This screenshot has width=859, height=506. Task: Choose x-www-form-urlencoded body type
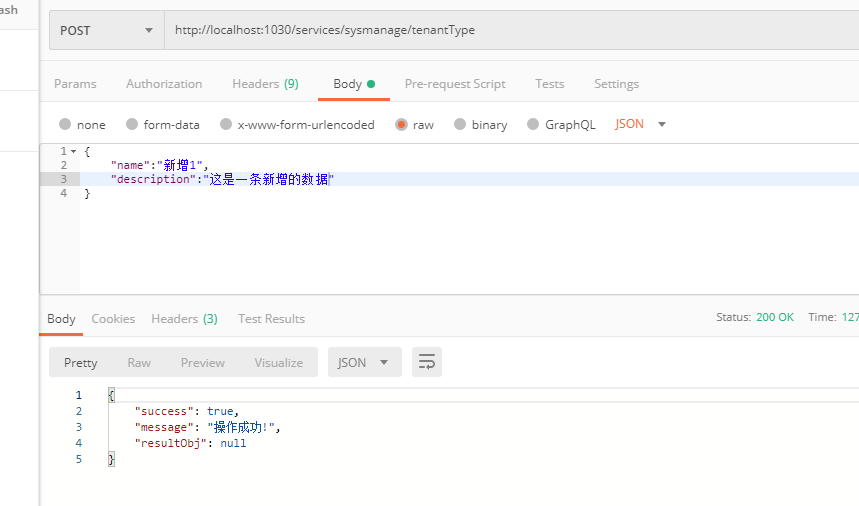point(226,125)
